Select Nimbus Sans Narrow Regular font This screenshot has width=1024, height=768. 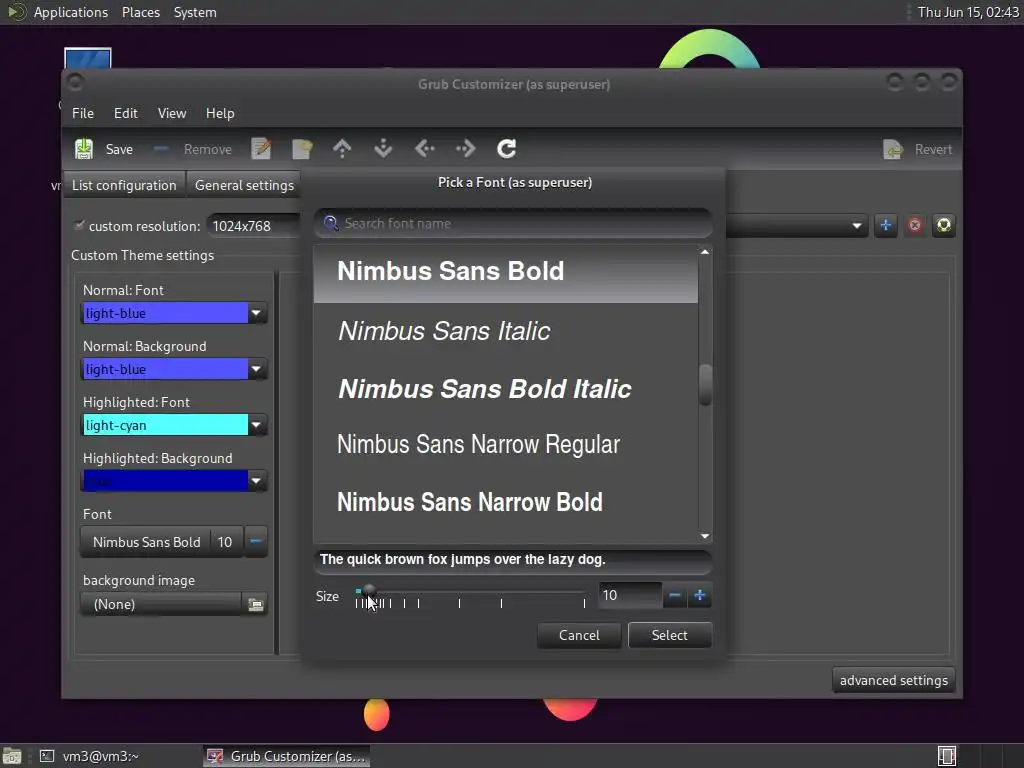click(505, 445)
